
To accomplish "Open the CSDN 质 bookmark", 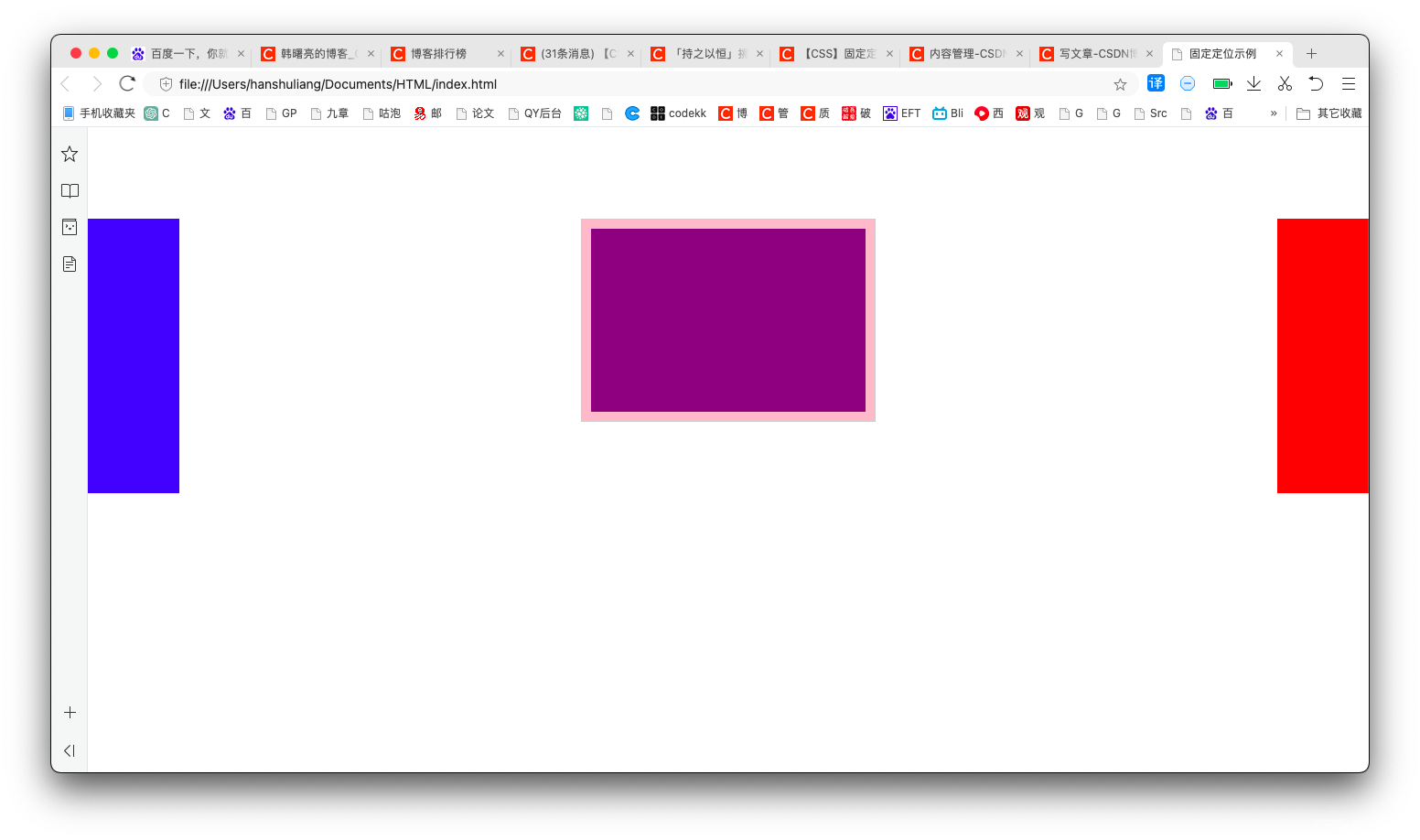I will coord(815,113).
